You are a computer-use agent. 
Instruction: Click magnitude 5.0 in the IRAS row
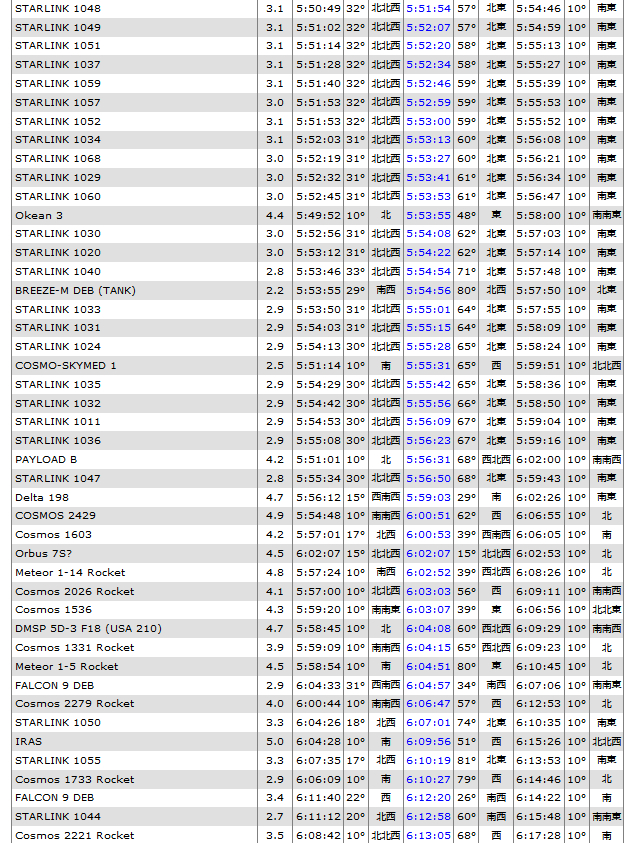(x=275, y=741)
